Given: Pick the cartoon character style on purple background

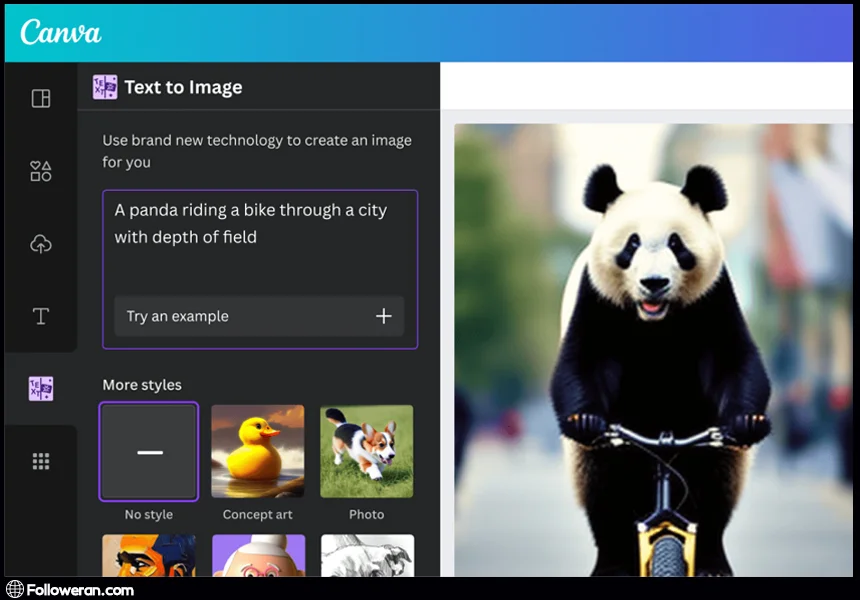Looking at the screenshot, I should click(x=258, y=556).
